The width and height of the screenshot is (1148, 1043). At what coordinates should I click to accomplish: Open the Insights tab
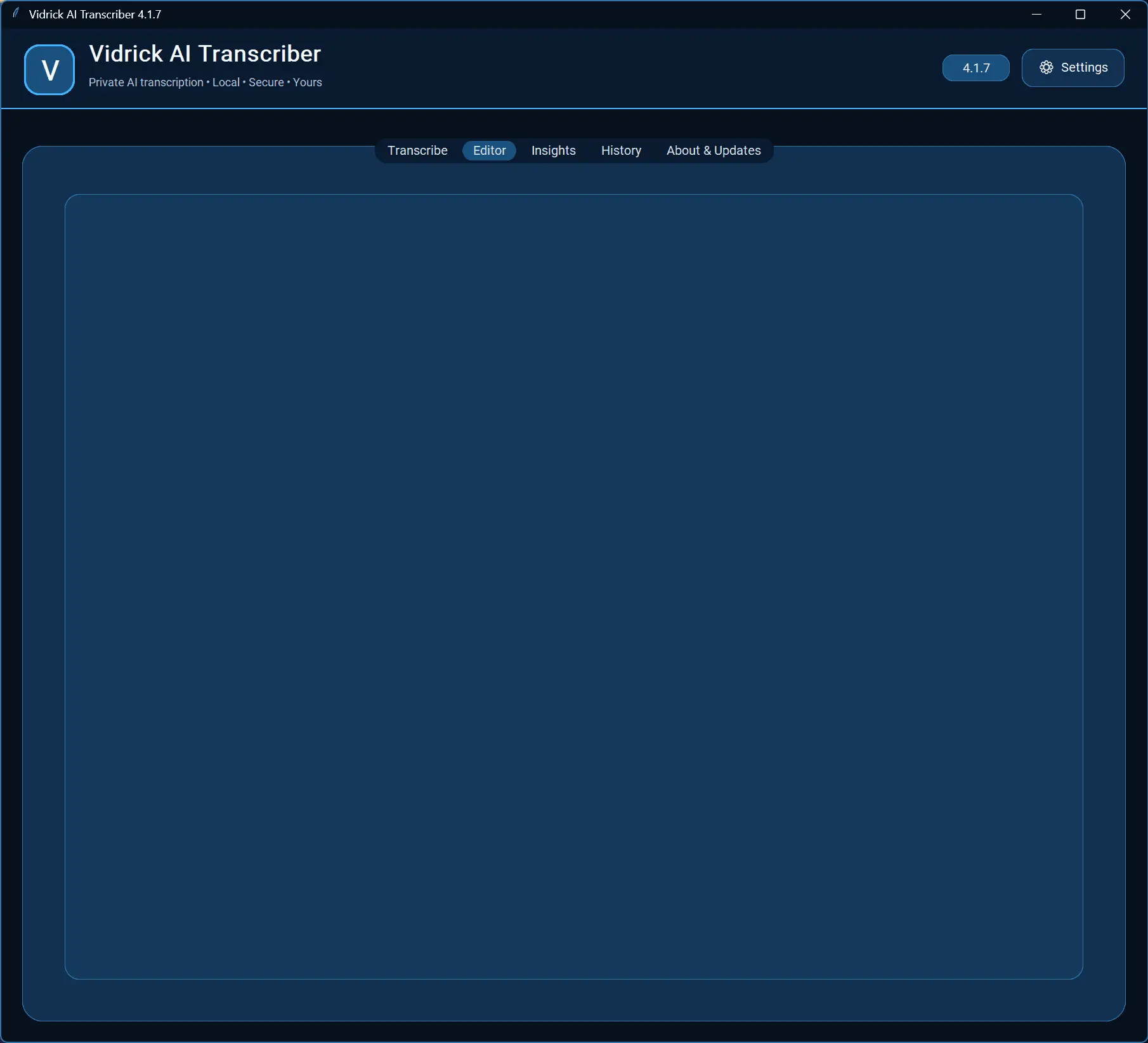(x=553, y=150)
